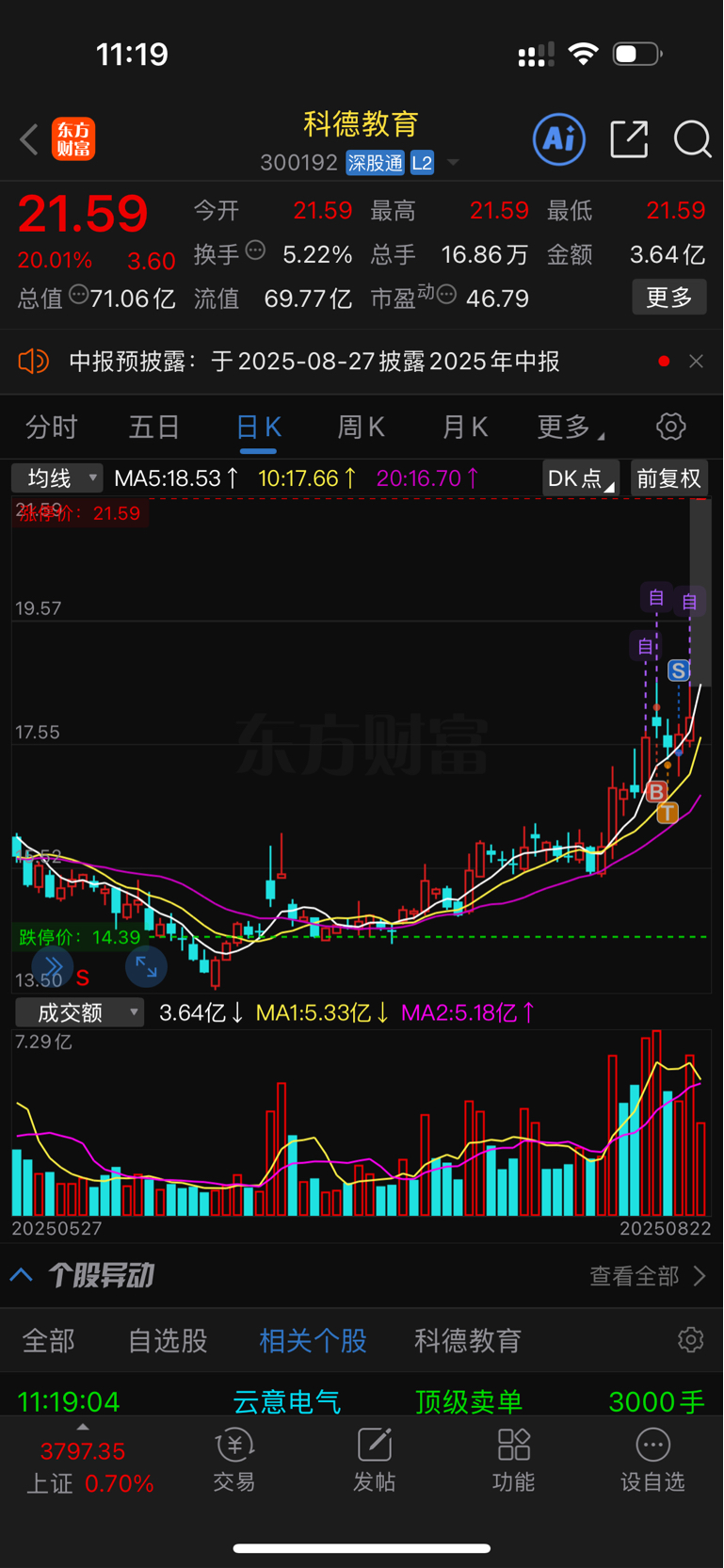
Task: Open 交易 from bottom bar
Action: 234,1460
